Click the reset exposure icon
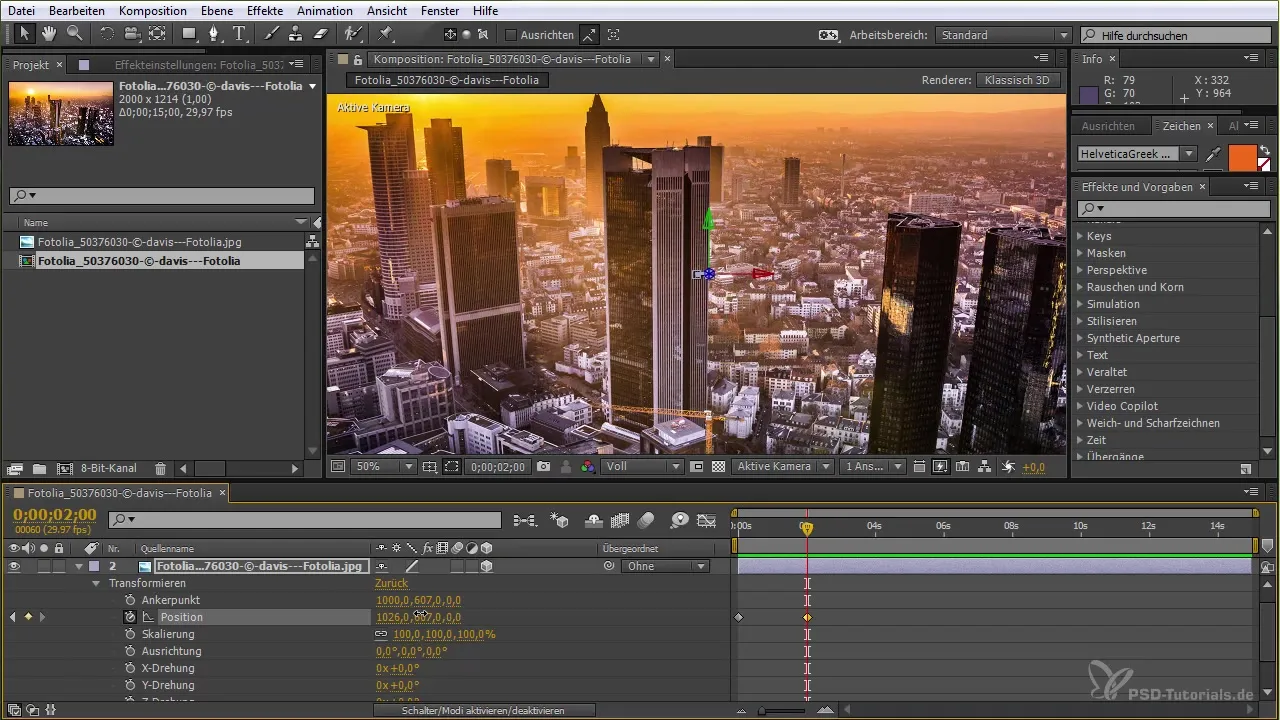The height and width of the screenshot is (720, 1280). 1007,466
